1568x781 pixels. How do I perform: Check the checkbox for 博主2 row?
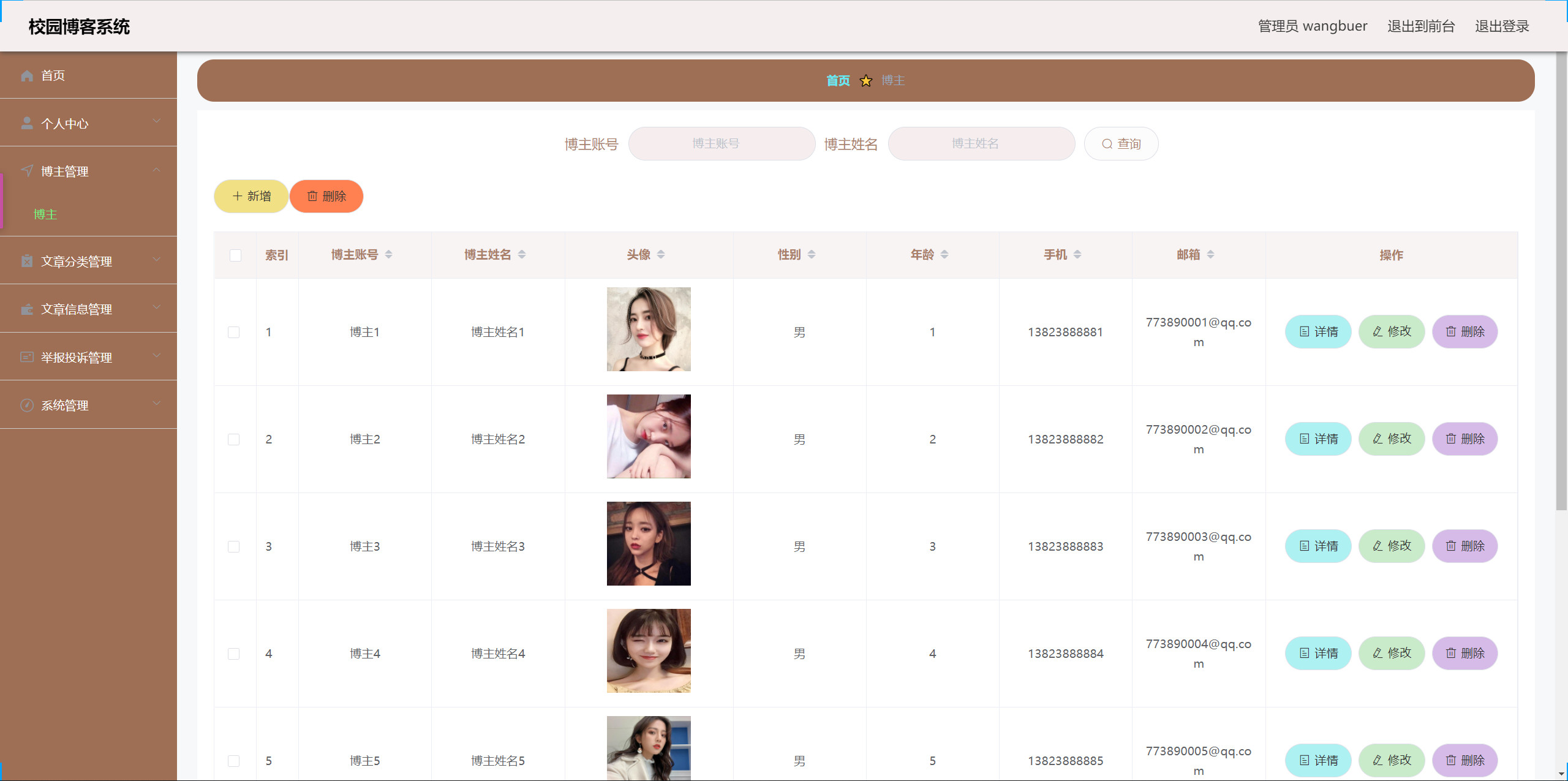pyautogui.click(x=234, y=439)
